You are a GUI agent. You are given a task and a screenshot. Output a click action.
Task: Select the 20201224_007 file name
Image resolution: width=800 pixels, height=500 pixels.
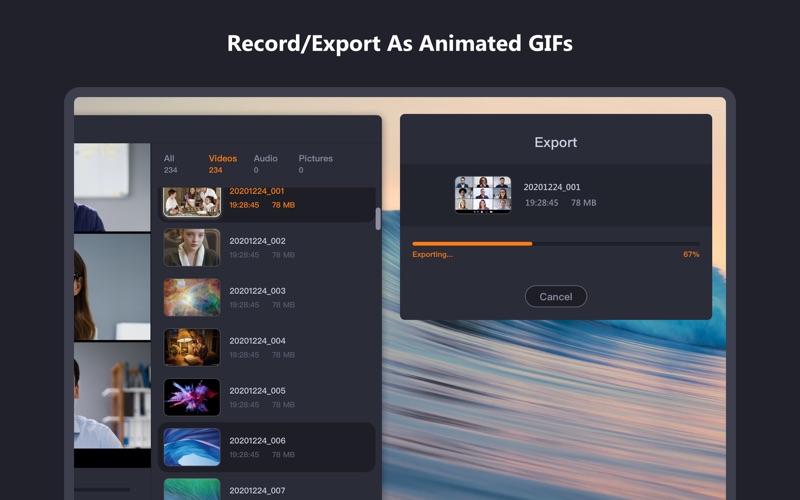pos(257,491)
